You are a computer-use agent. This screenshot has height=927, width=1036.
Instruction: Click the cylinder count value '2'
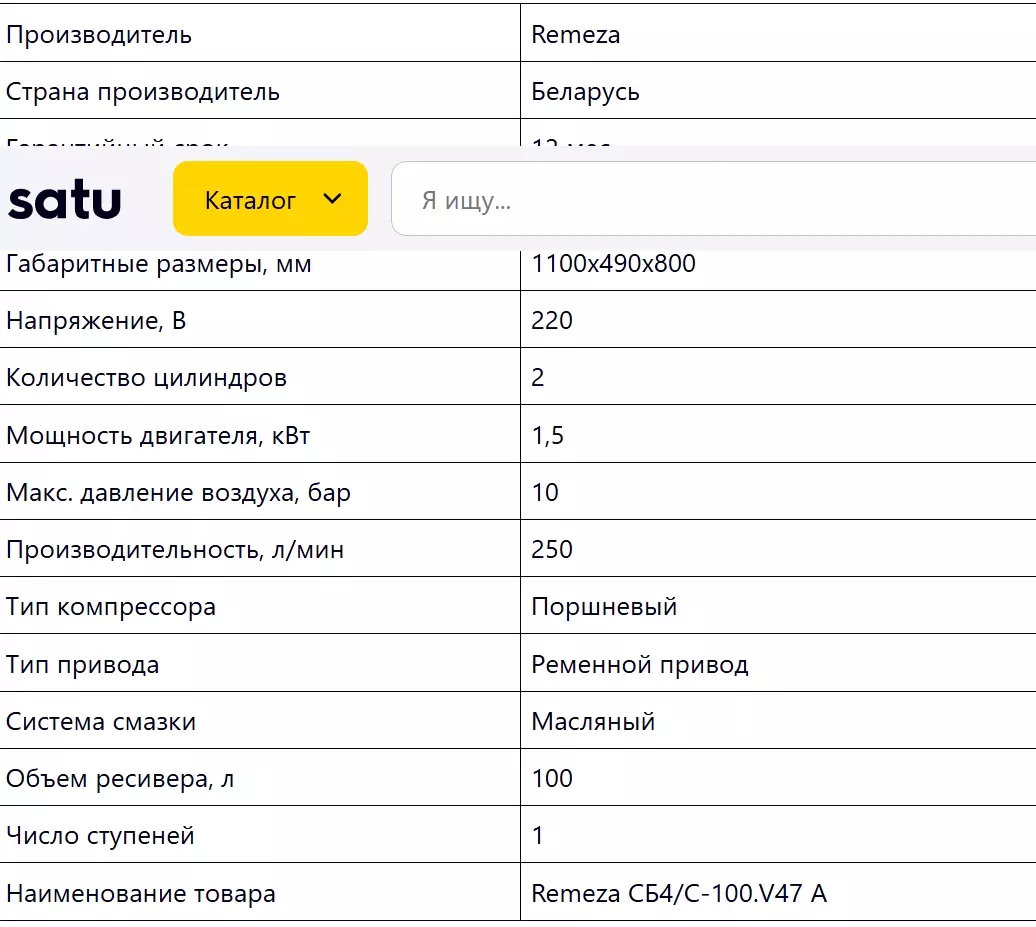pos(538,377)
